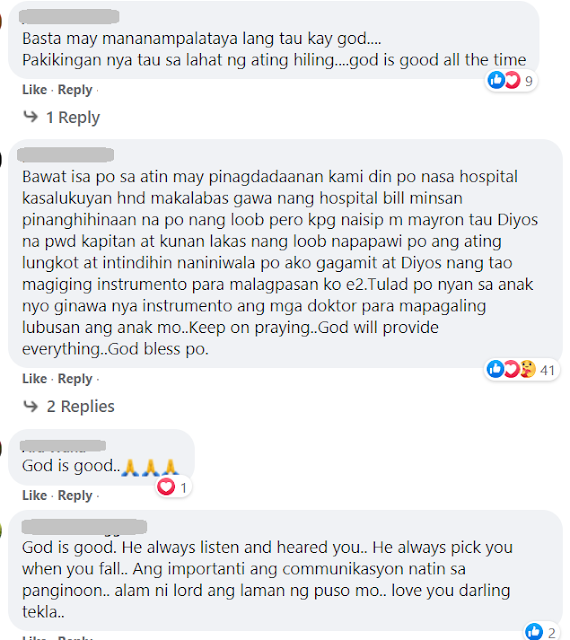Open the reactions count showing 41
The width and height of the screenshot is (570, 640).
547,370
